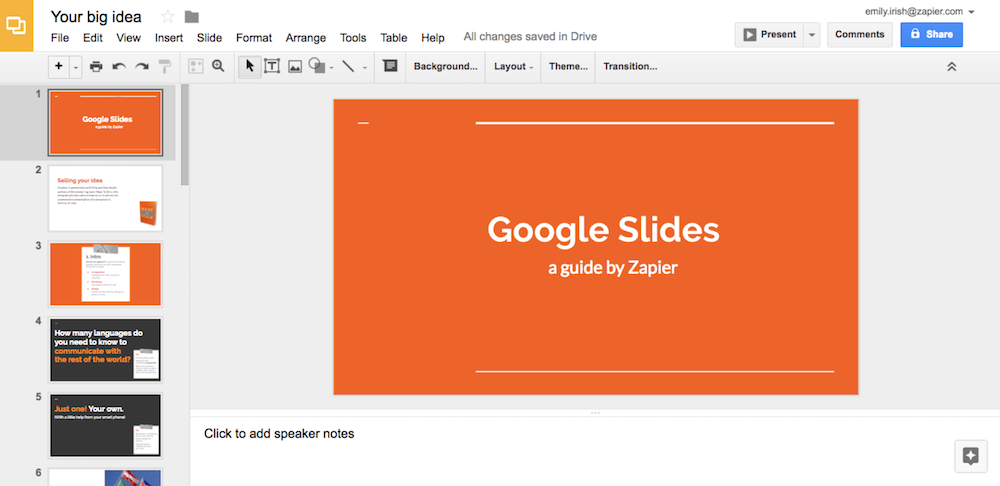
Task: Click the 'Google Slides' title text on slide
Action: [x=603, y=230]
